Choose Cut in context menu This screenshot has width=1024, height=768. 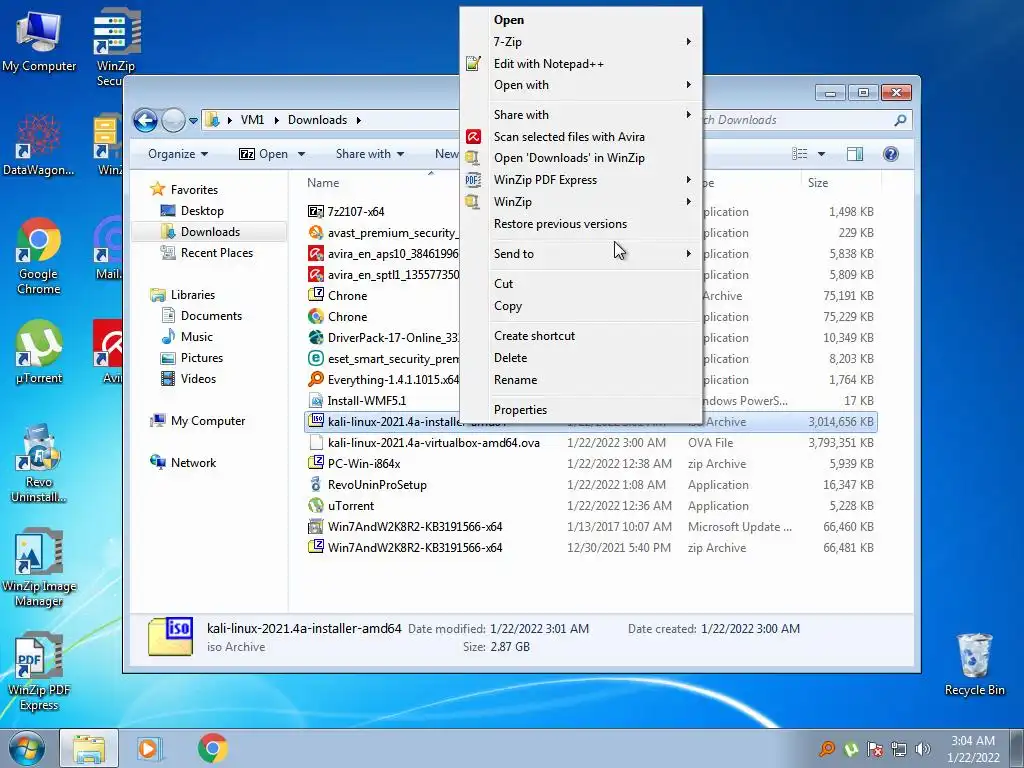tap(504, 283)
